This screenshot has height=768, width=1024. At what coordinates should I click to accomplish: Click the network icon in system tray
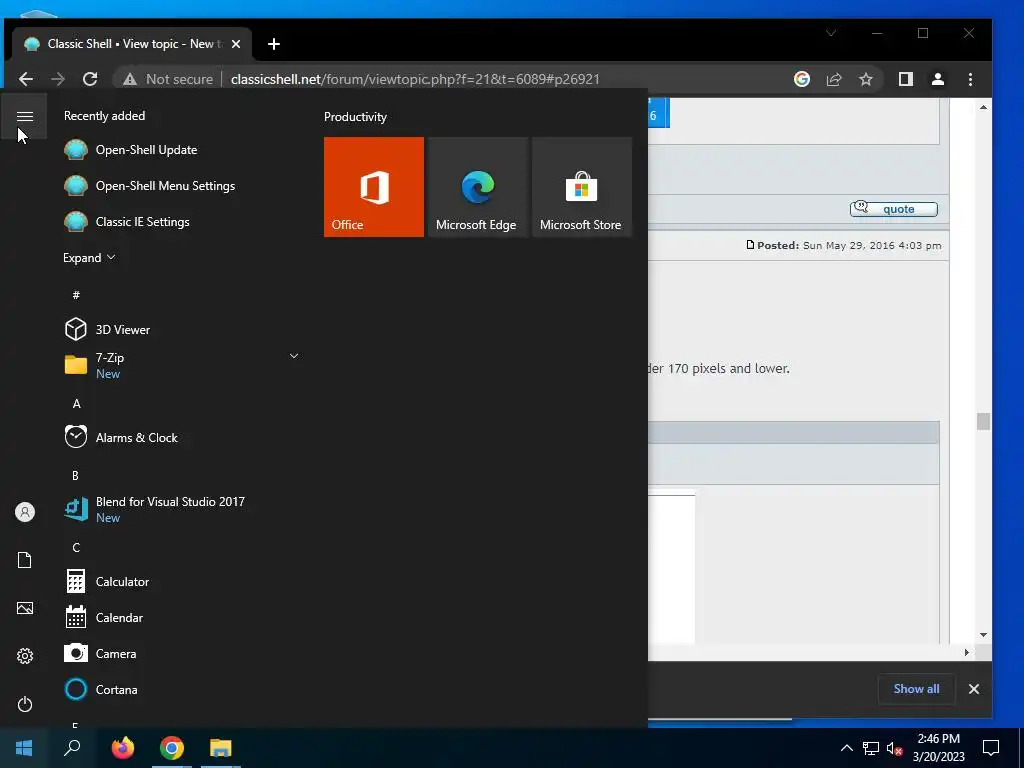[871, 748]
